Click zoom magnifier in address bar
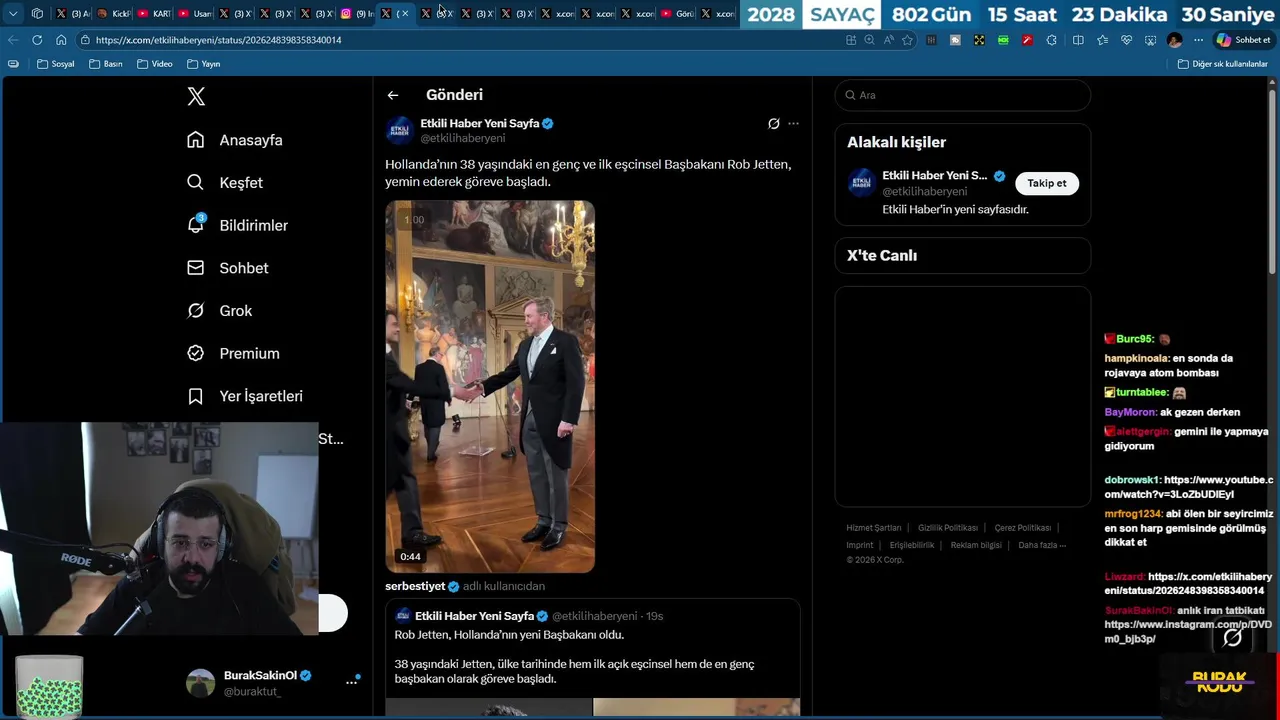Screen dimensions: 1280x720 (x=870, y=40)
